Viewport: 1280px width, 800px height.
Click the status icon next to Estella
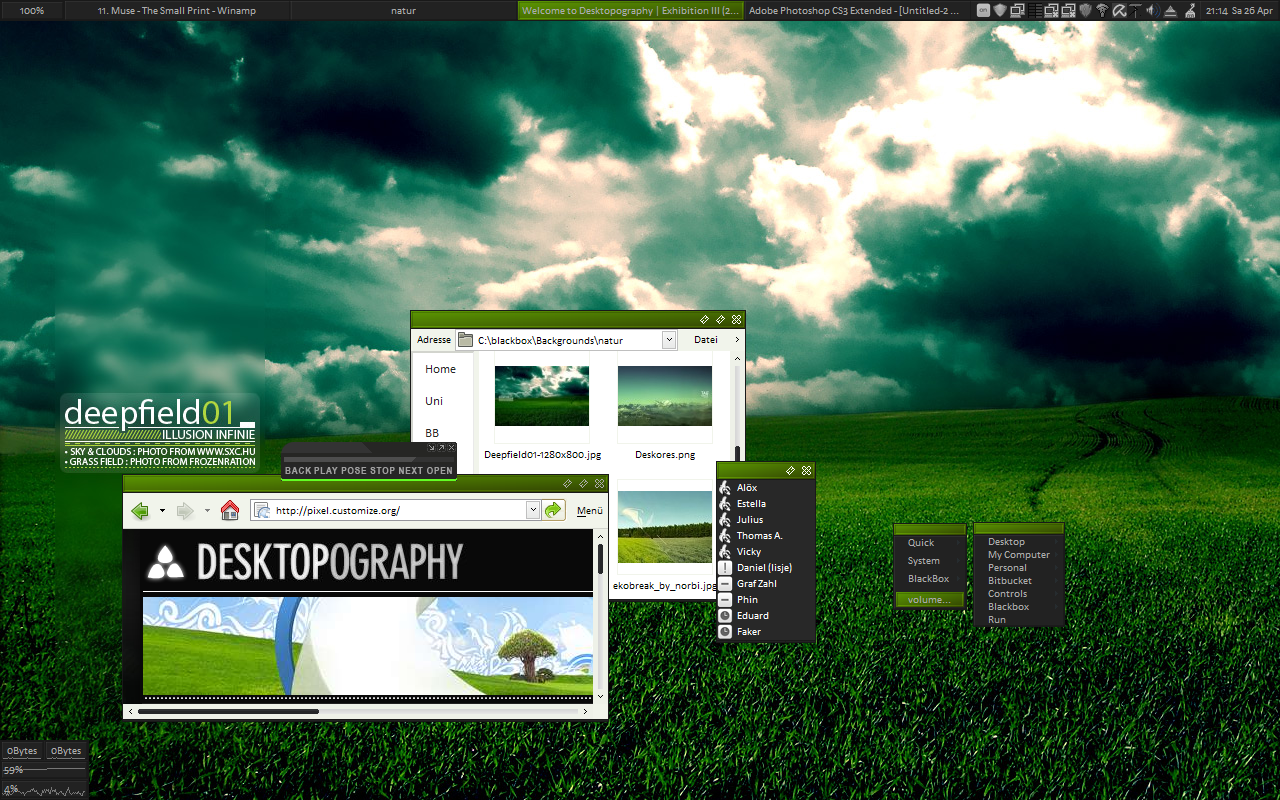[725, 504]
